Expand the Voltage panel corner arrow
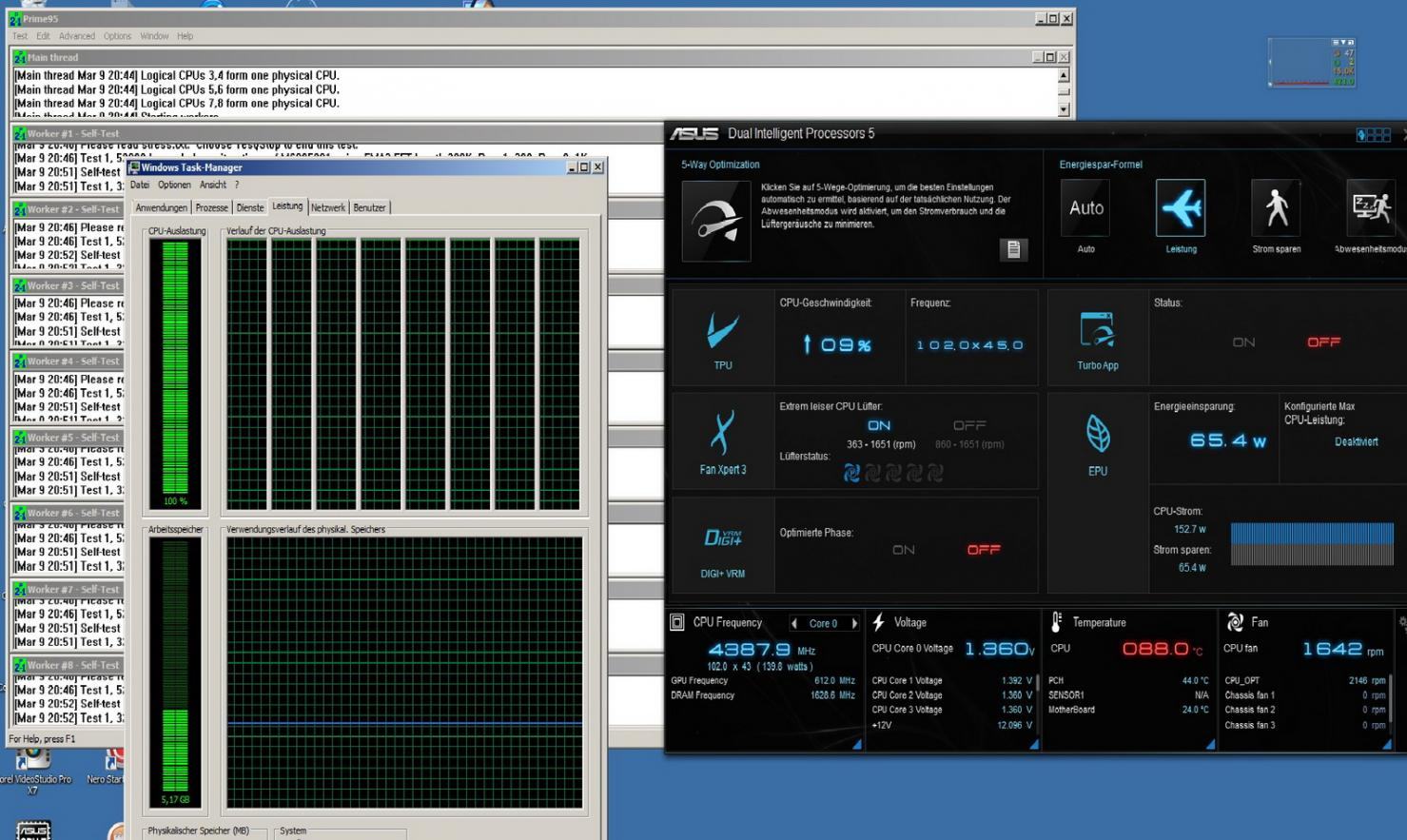This screenshot has width=1407, height=840. tap(1034, 744)
